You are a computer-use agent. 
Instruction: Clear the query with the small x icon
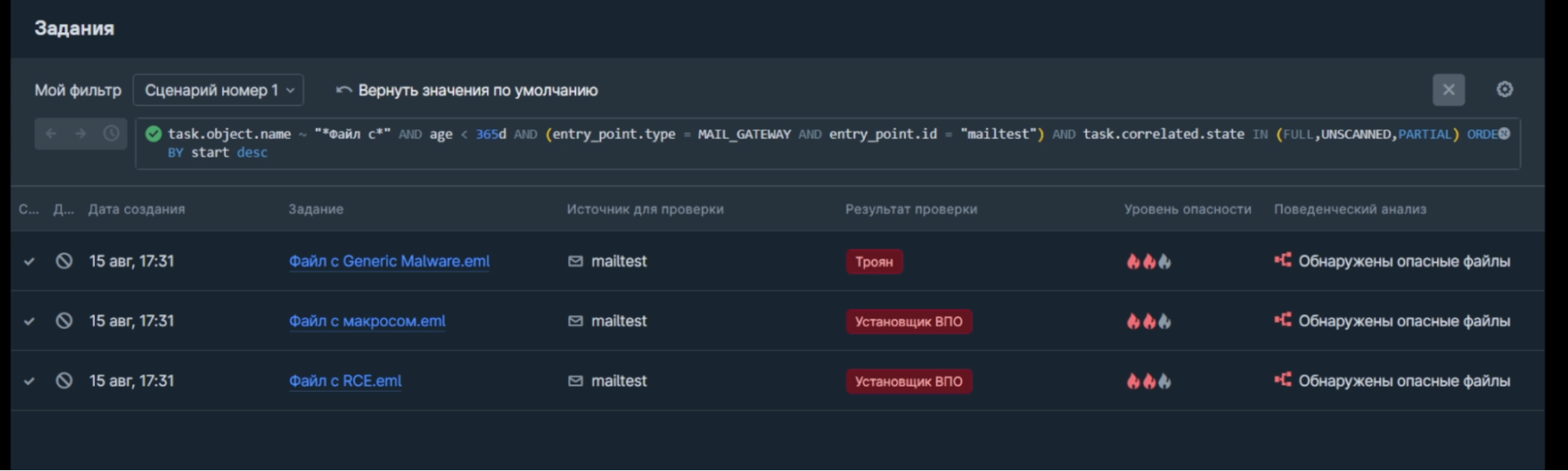[x=1504, y=134]
